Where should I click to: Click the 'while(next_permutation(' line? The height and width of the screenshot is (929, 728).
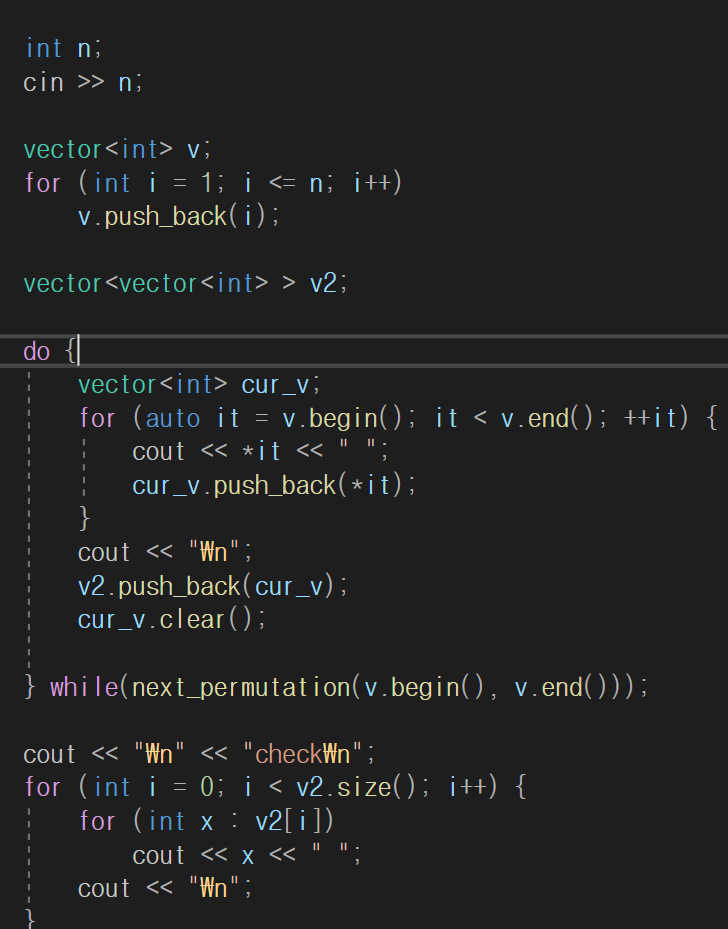(x=336, y=688)
